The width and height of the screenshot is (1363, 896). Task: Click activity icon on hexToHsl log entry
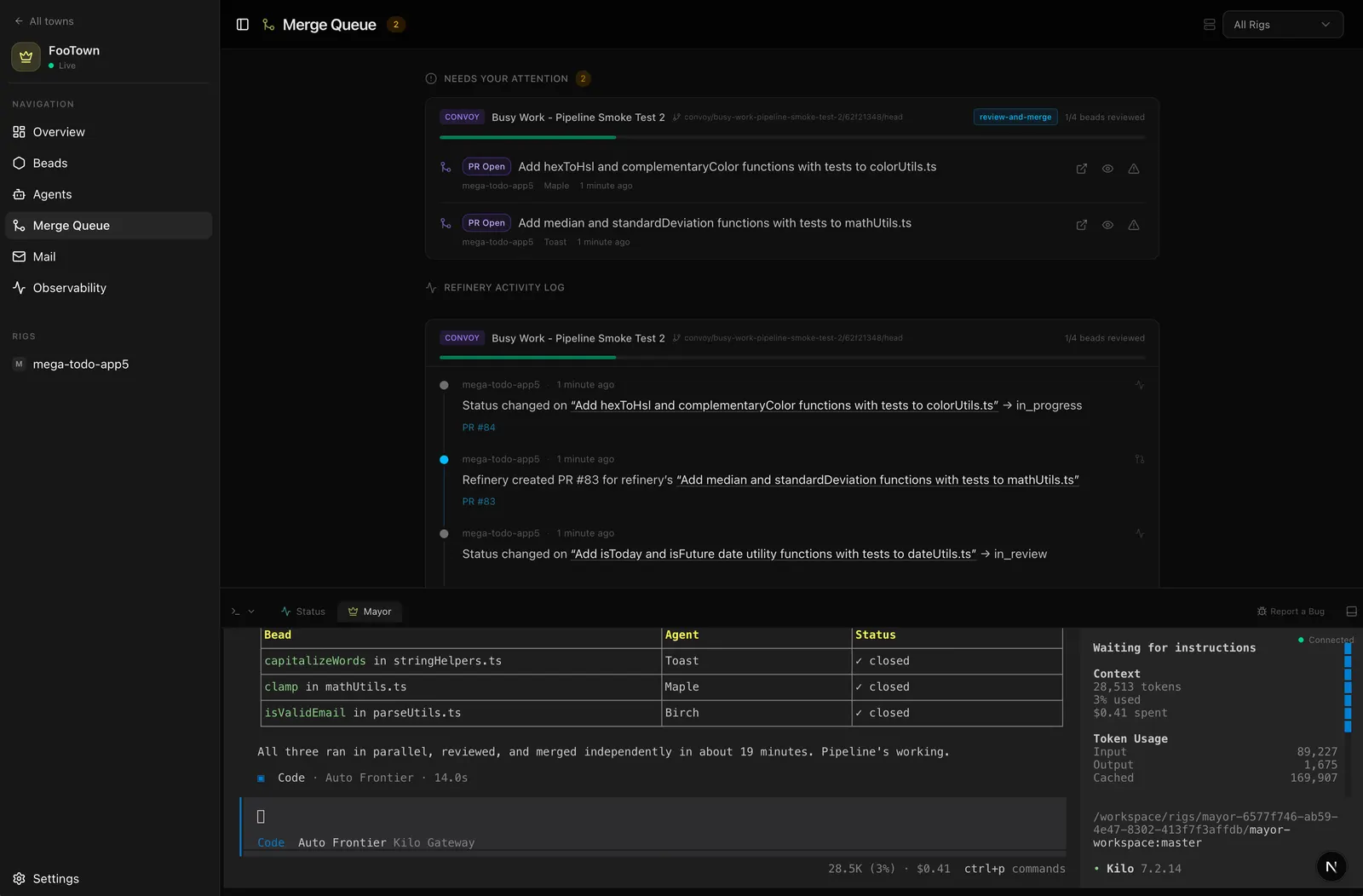(1140, 385)
